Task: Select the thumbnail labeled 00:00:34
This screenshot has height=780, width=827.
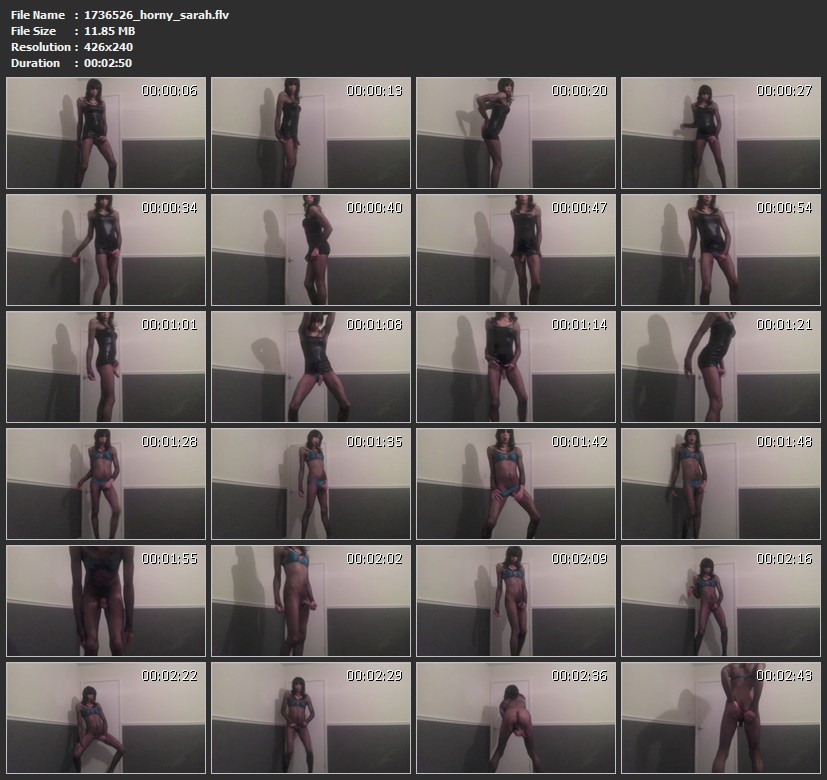Action: [105, 250]
